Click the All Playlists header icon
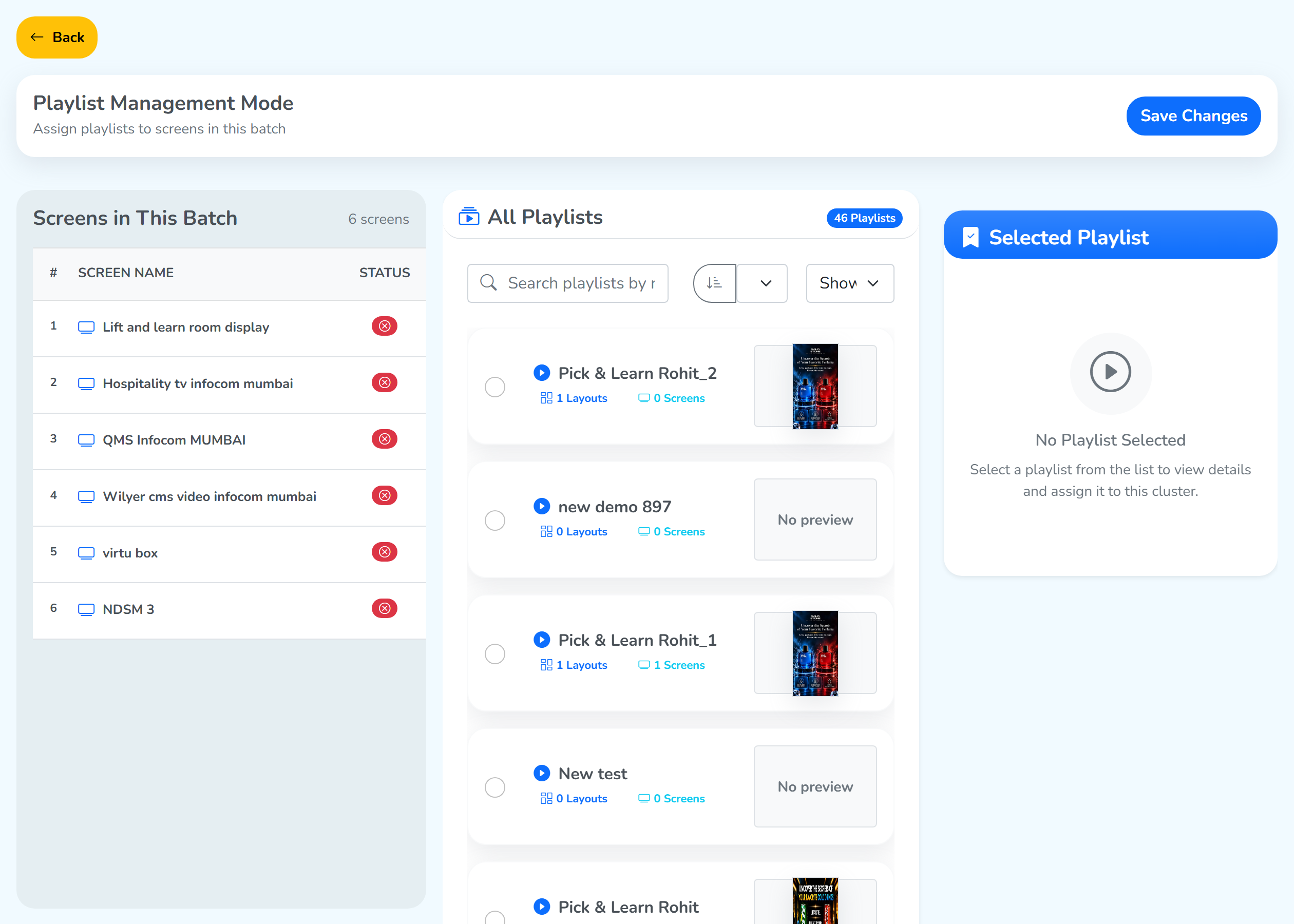The image size is (1294, 924). pyautogui.click(x=468, y=217)
